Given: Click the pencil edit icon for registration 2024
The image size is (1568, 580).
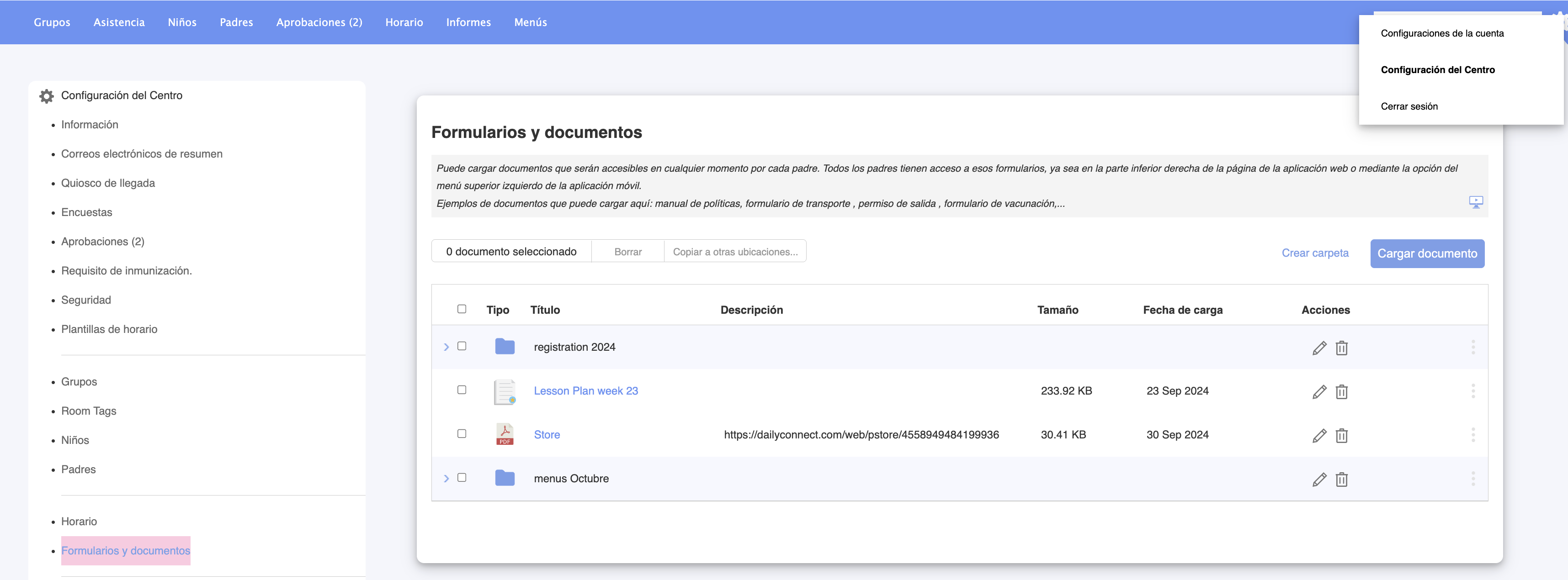Looking at the screenshot, I should pyautogui.click(x=1318, y=348).
